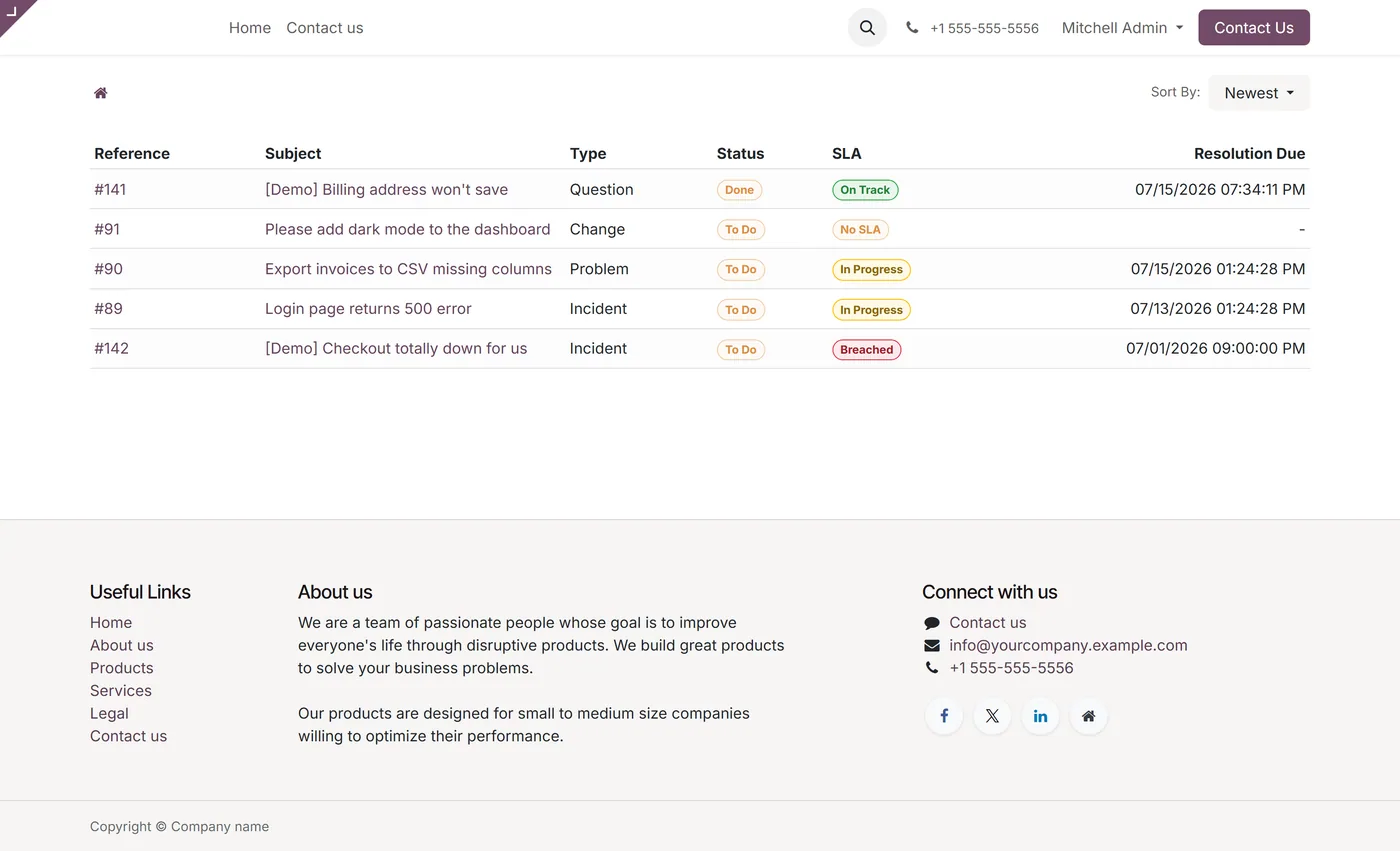Open the Facebook social icon

944,716
